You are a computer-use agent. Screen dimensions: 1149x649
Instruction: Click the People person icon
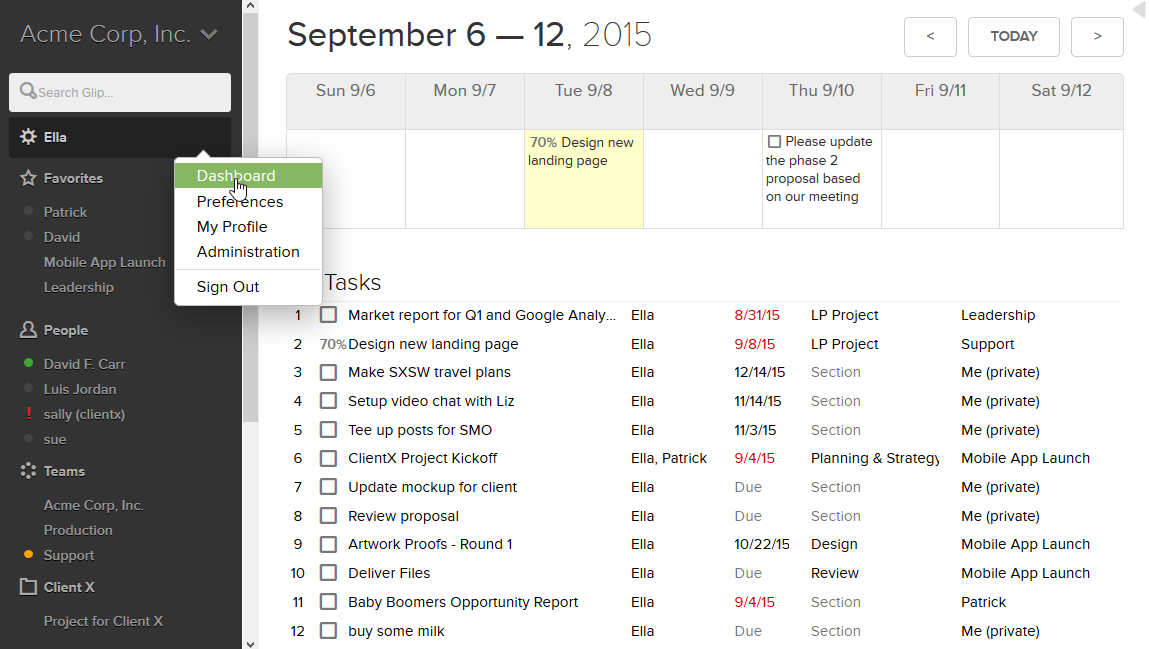click(x=28, y=330)
